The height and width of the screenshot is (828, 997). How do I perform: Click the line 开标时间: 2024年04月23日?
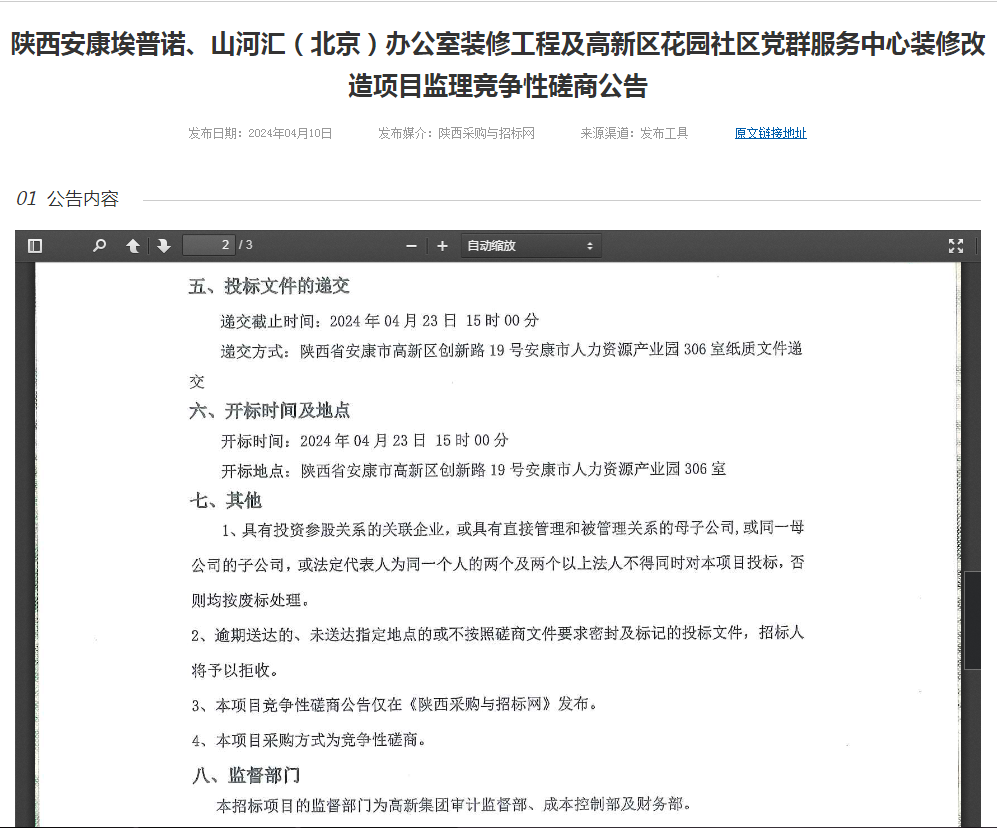(364, 440)
